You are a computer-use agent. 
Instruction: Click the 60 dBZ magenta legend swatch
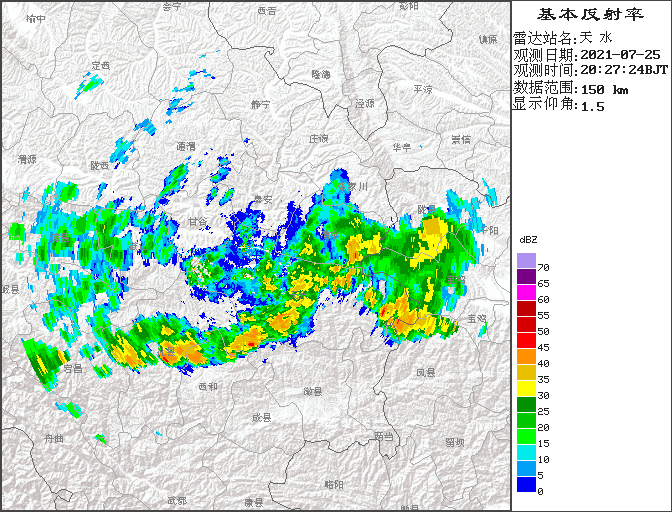coord(526,293)
